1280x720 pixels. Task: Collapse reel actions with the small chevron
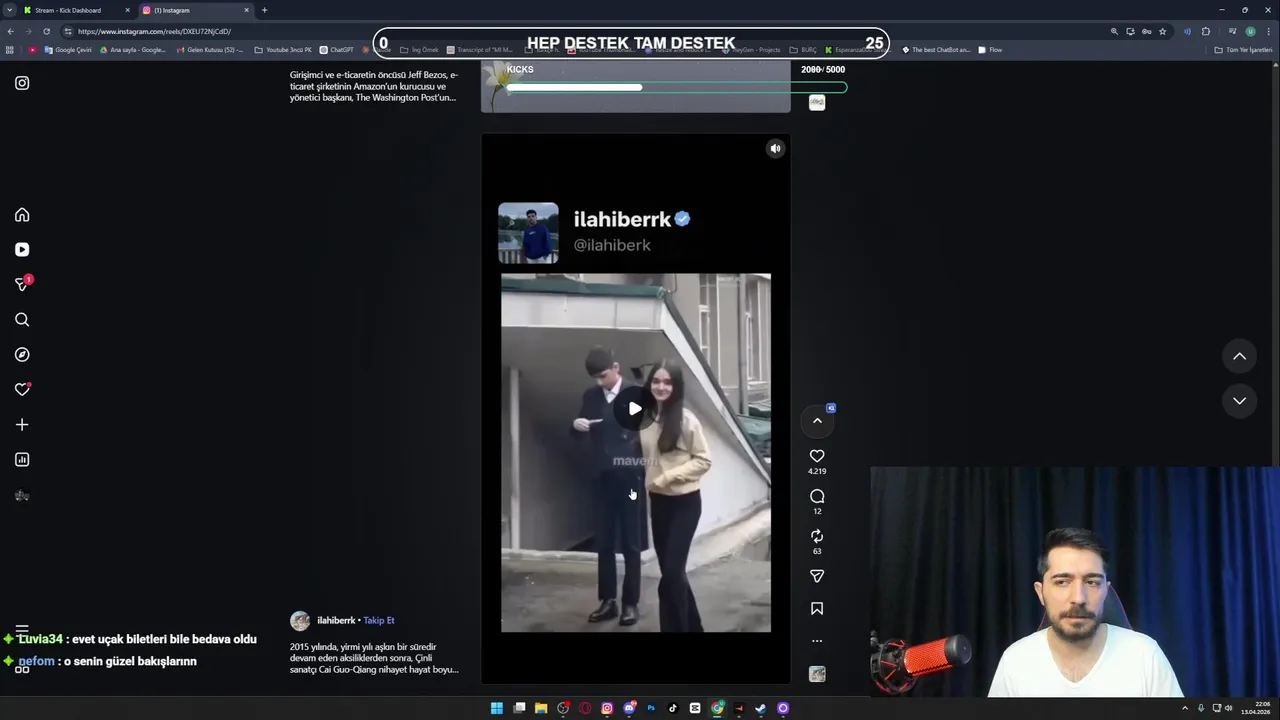point(817,421)
